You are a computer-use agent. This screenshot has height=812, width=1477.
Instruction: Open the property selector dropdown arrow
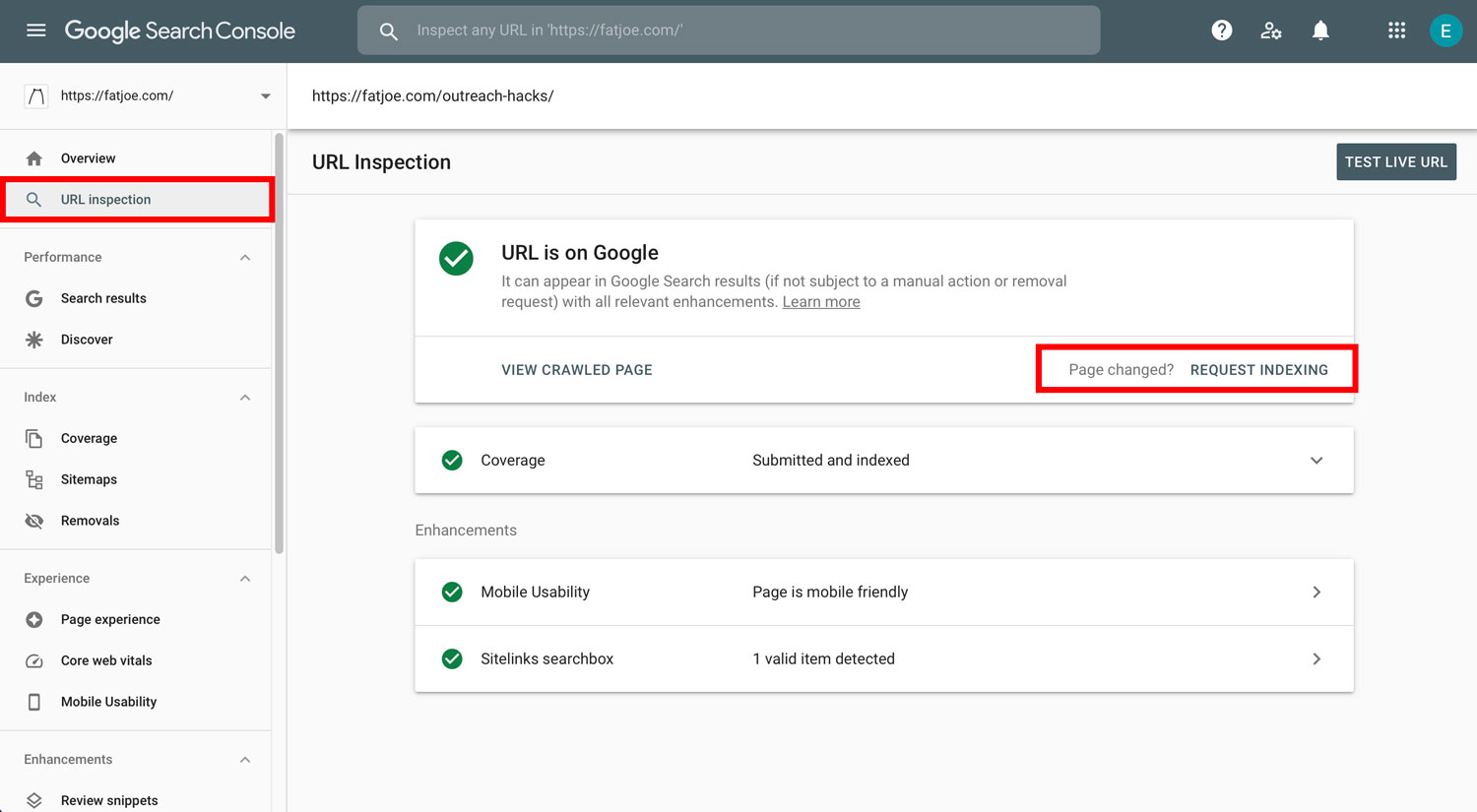pos(265,96)
